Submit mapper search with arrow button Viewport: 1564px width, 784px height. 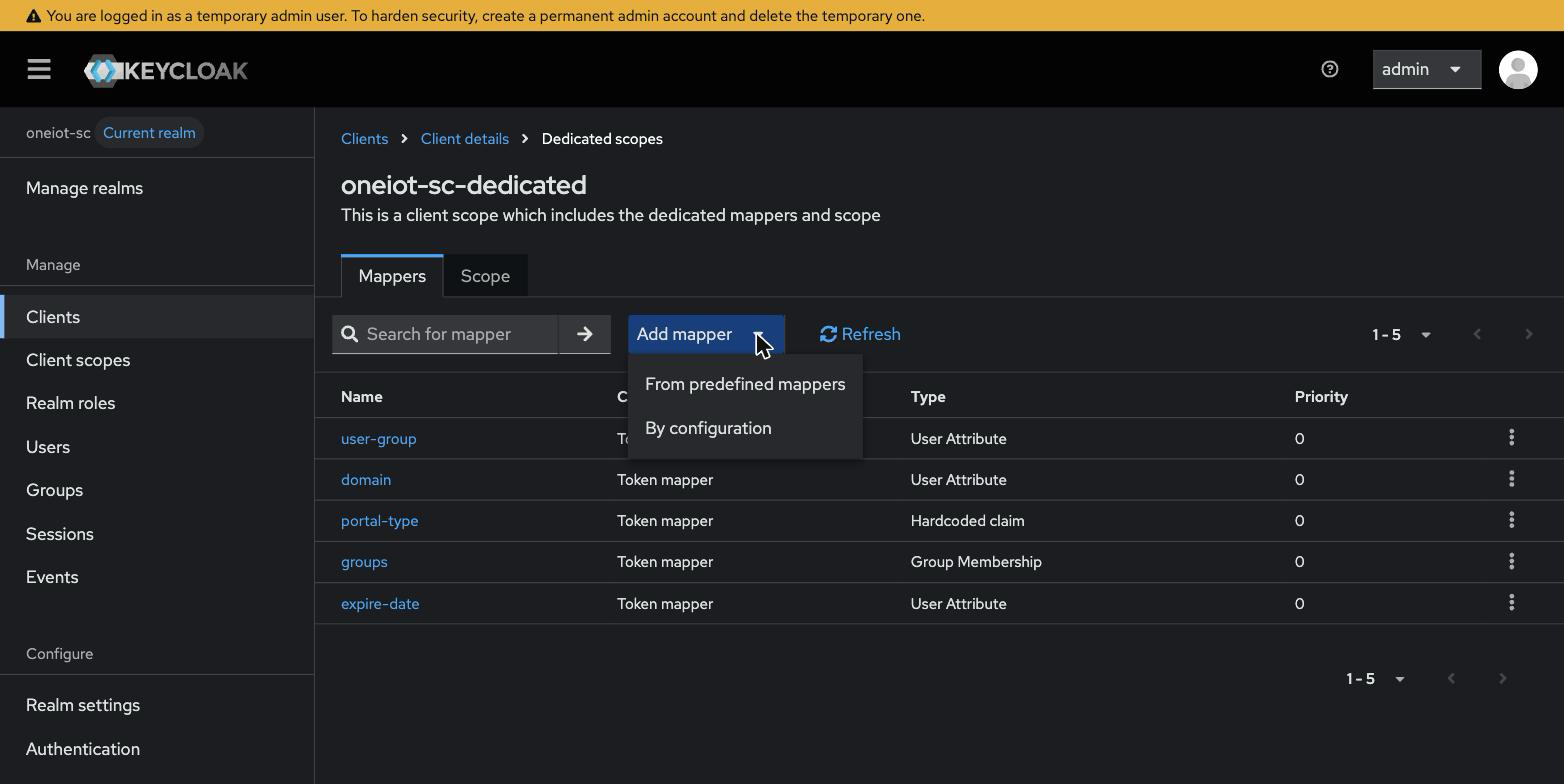tap(585, 334)
